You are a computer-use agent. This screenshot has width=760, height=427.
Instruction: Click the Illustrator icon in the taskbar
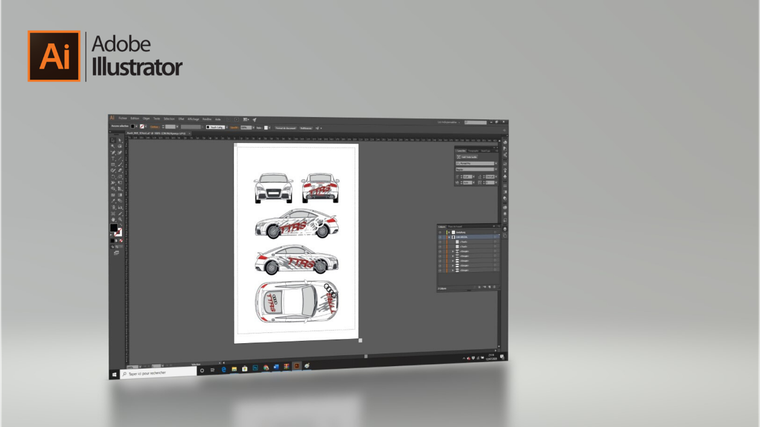pos(296,366)
